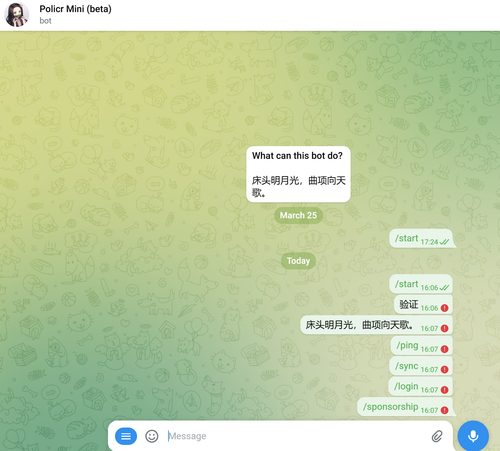Open the emoji picker smiley icon
The height and width of the screenshot is (451, 500).
(152, 436)
